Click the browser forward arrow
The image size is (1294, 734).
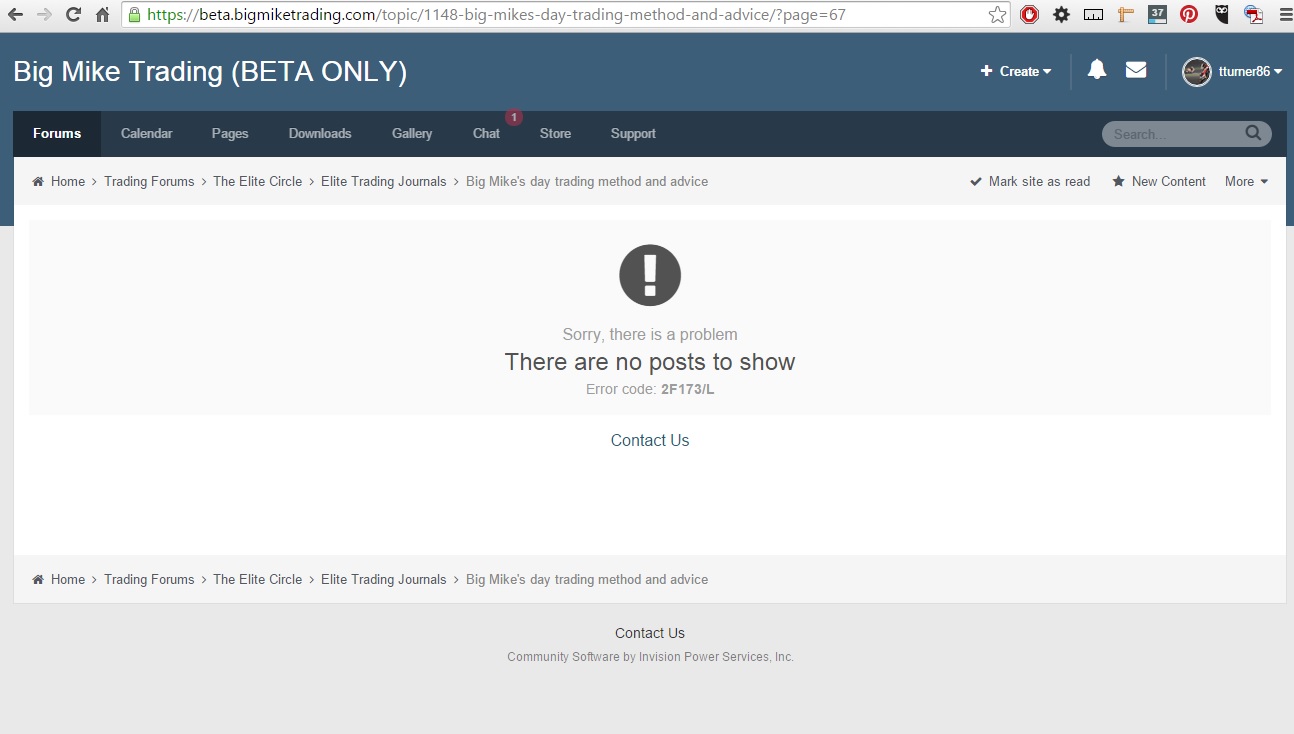[x=44, y=15]
